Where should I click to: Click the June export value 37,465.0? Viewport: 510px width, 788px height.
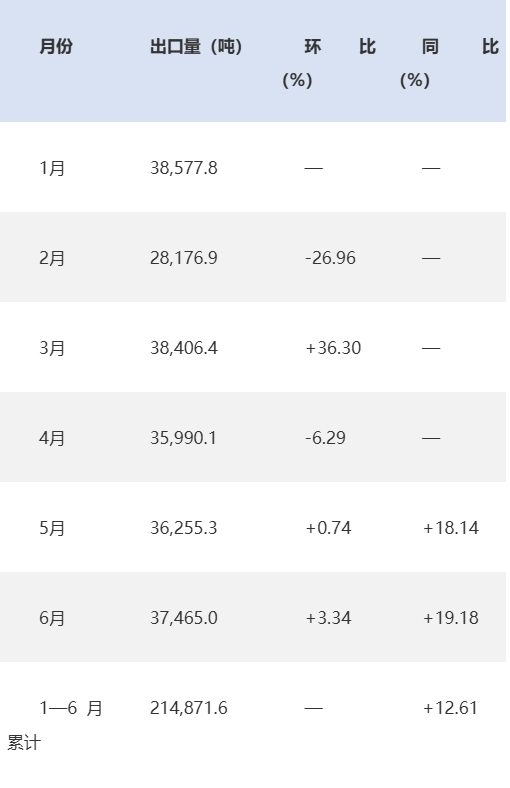184,618
